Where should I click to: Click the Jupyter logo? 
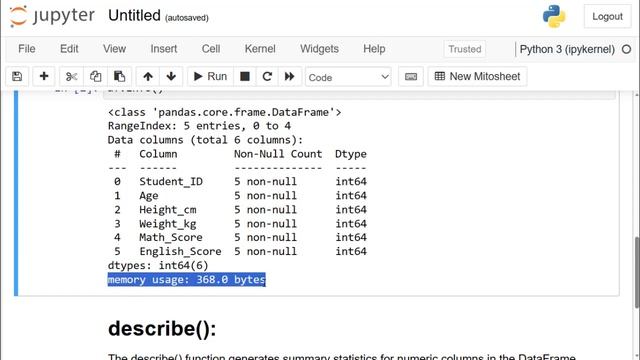[x=52, y=16]
